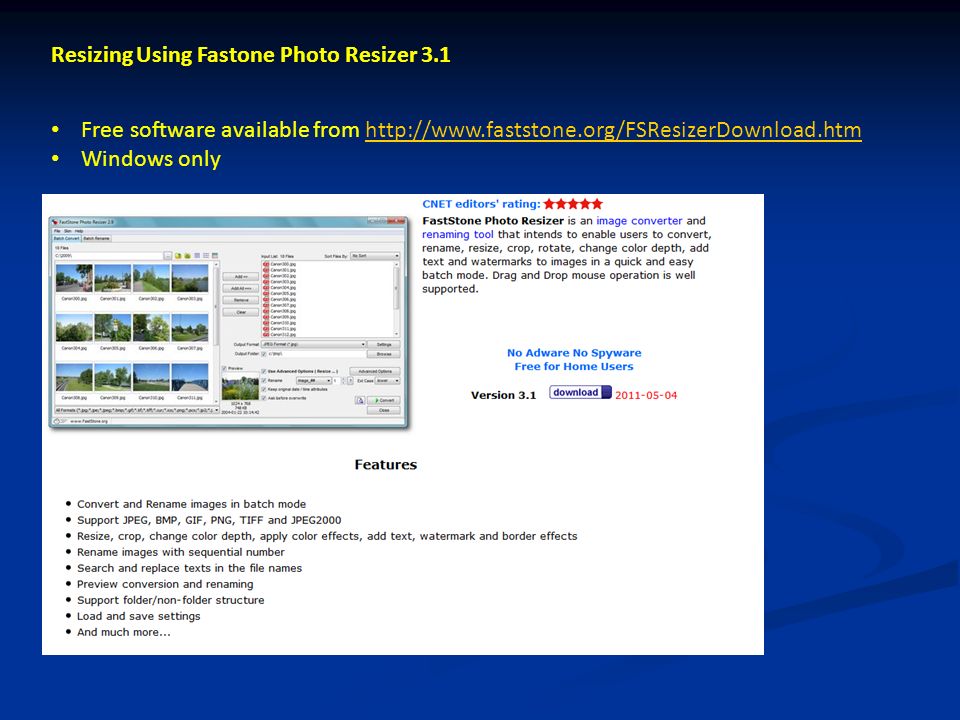Select thumbnail Canon305.jpg

(x=113, y=328)
